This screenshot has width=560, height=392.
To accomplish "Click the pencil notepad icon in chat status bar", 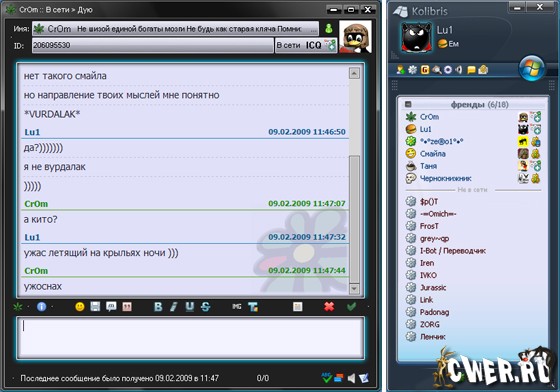I will 364,378.
